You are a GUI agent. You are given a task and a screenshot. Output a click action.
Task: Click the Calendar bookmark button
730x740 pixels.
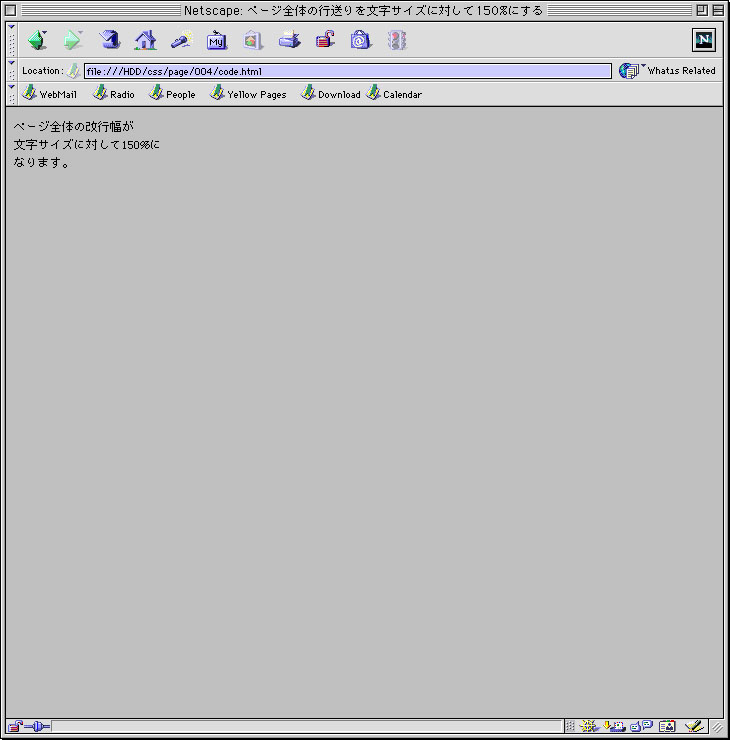(394, 93)
